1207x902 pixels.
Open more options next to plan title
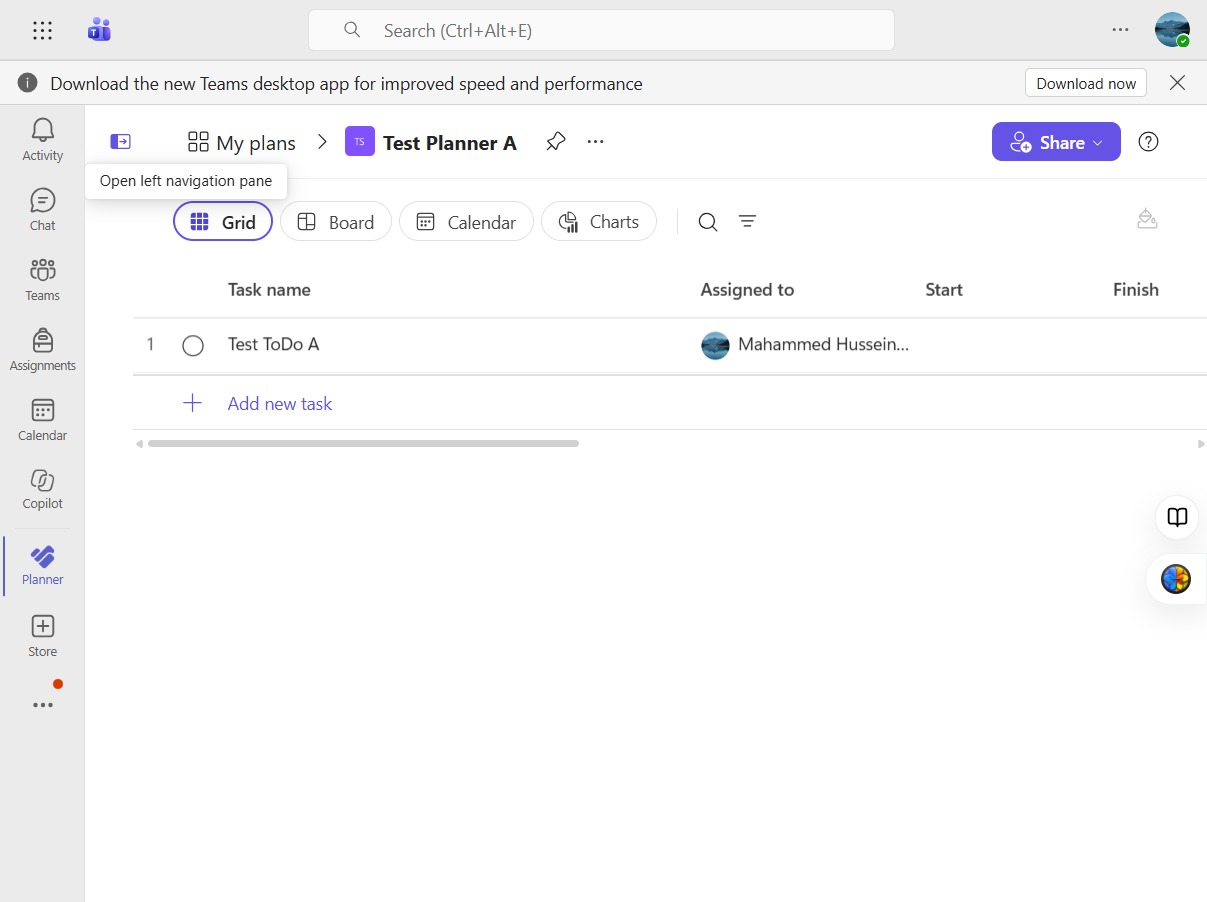[x=596, y=142]
